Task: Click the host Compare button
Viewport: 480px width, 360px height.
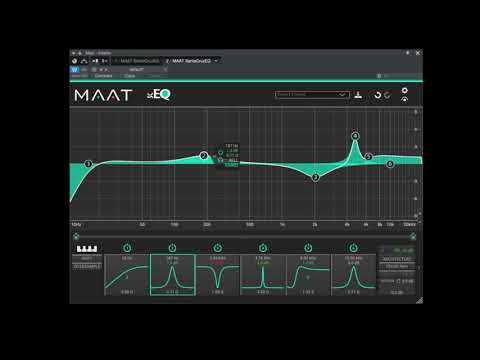Action: tap(103, 76)
